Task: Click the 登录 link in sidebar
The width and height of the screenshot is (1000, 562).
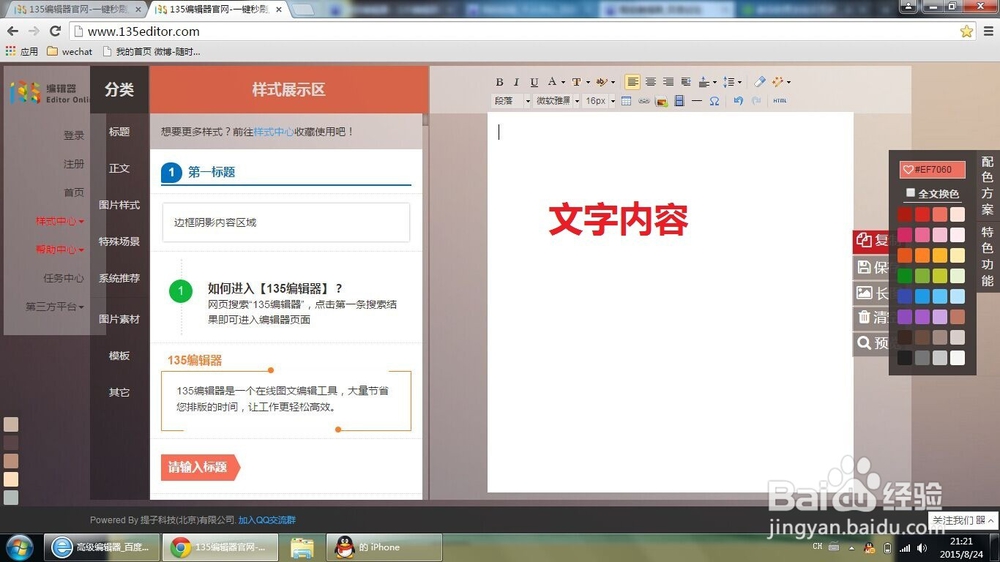Action: (x=74, y=135)
